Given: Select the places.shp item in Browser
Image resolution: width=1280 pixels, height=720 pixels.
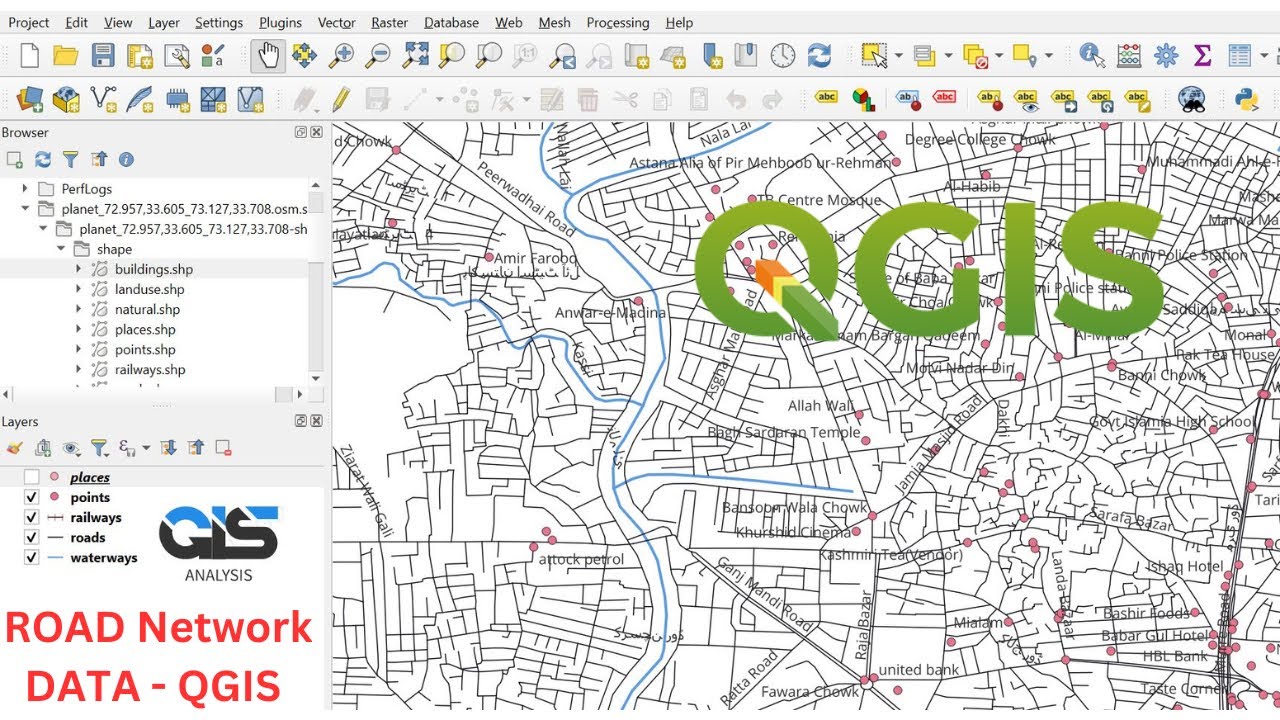Looking at the screenshot, I should (x=145, y=329).
